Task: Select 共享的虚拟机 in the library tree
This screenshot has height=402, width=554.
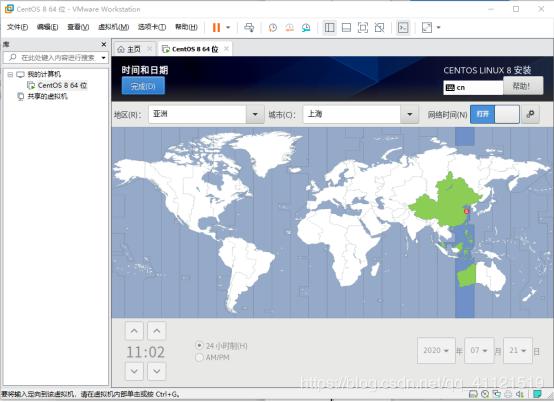Action: [x=47, y=96]
